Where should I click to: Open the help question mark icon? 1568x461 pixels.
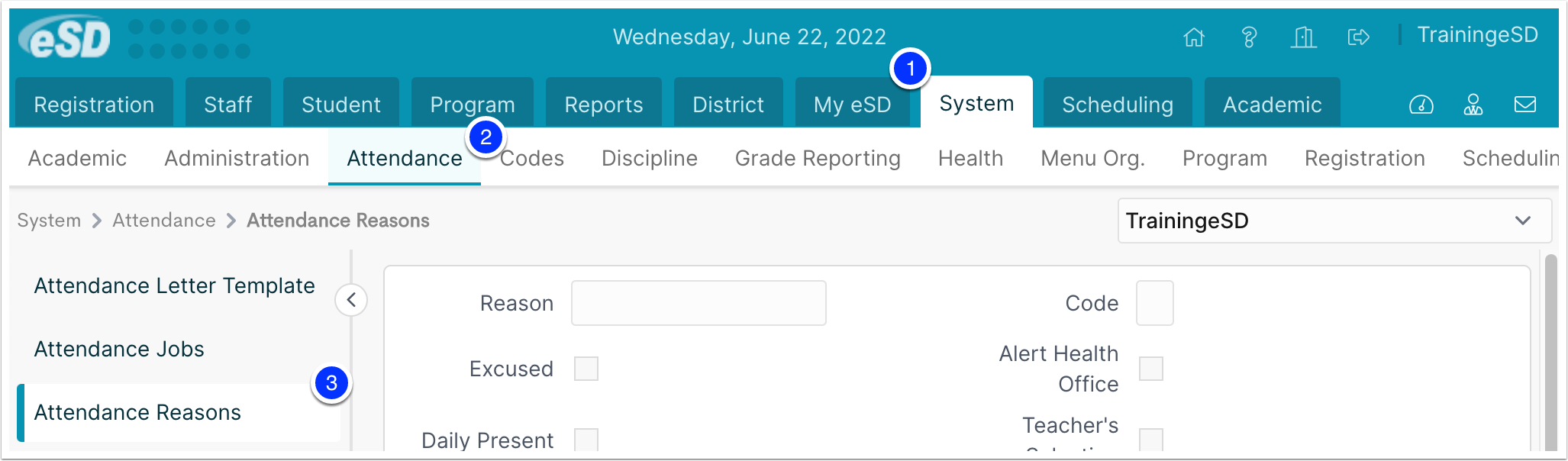(1249, 37)
